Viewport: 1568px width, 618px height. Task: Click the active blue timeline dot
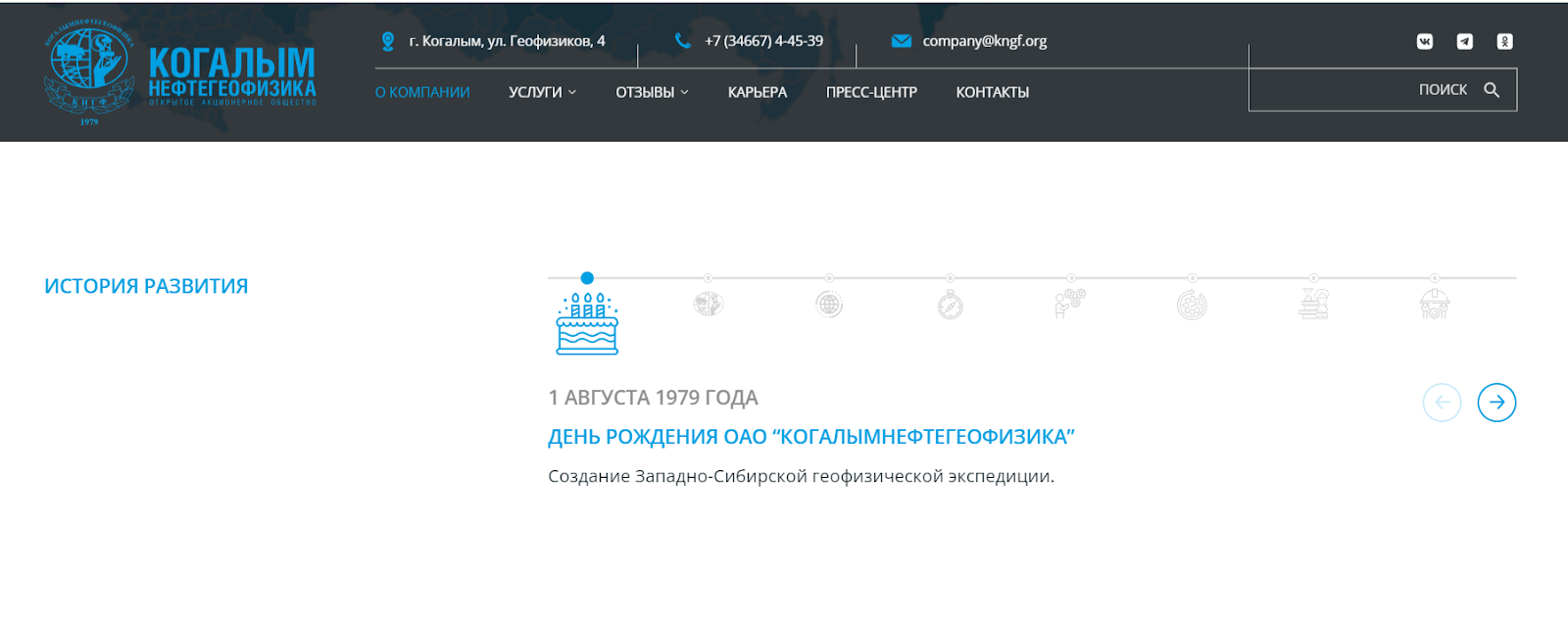click(587, 278)
